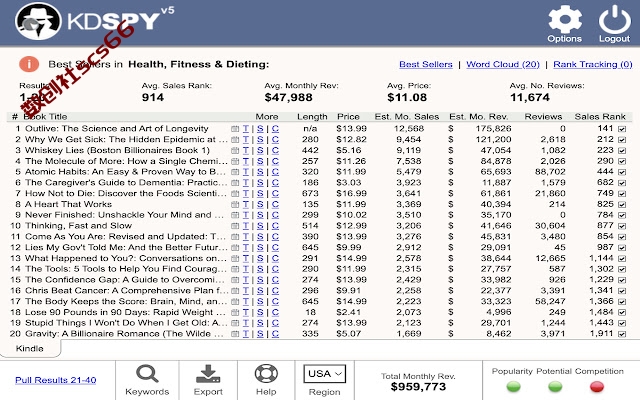Click calendar icon for Whiskey Lies row
Image resolution: width=640 pixels, height=400 pixels.
pos(235,150)
